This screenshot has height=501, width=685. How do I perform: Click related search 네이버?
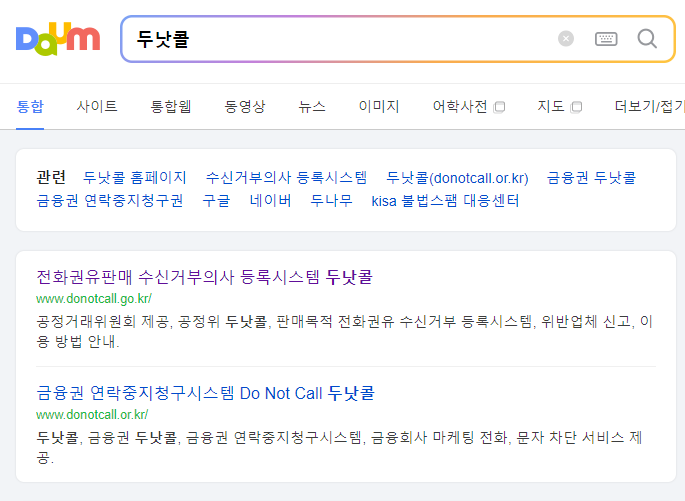point(270,200)
